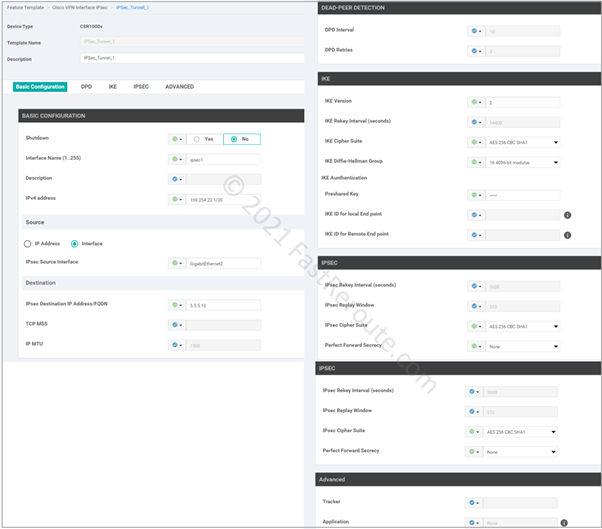This screenshot has width=602, height=529.
Task: Open the scope icon for IKE Diffie-Hellman Group
Action: [476, 162]
